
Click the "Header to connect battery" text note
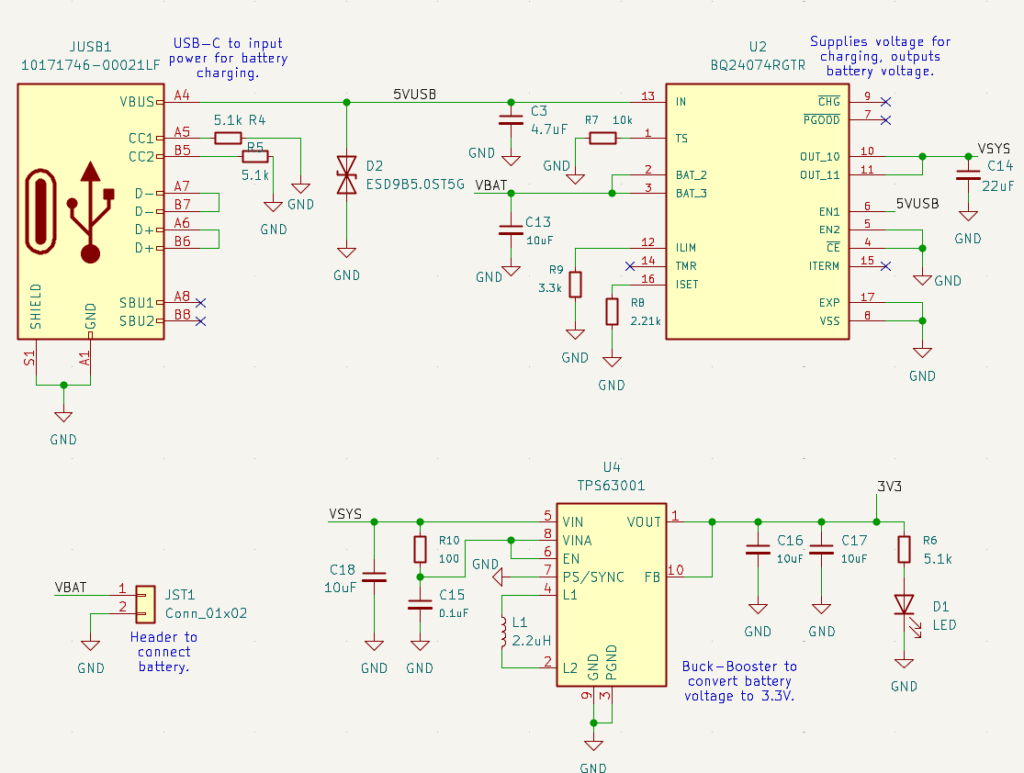(164, 652)
